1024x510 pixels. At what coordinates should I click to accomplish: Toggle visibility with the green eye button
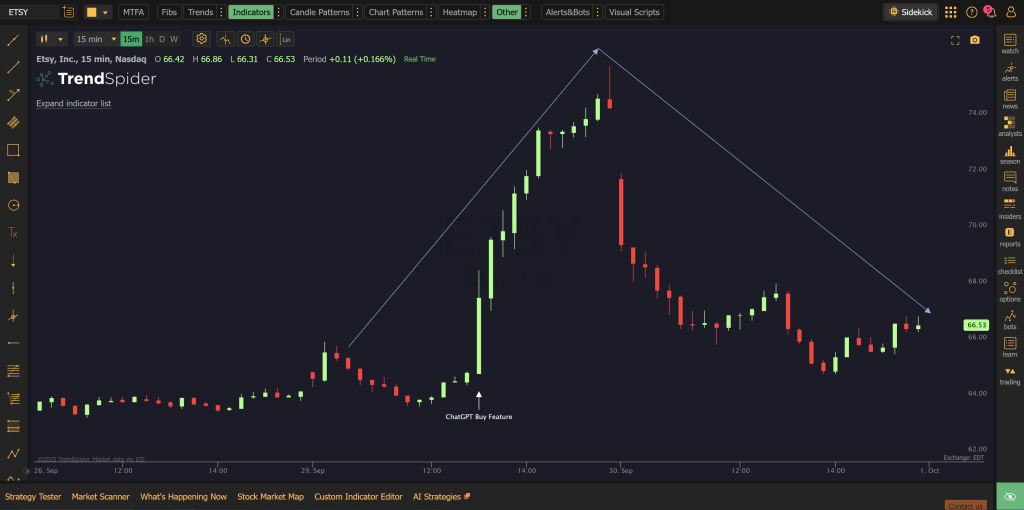(x=1010, y=496)
